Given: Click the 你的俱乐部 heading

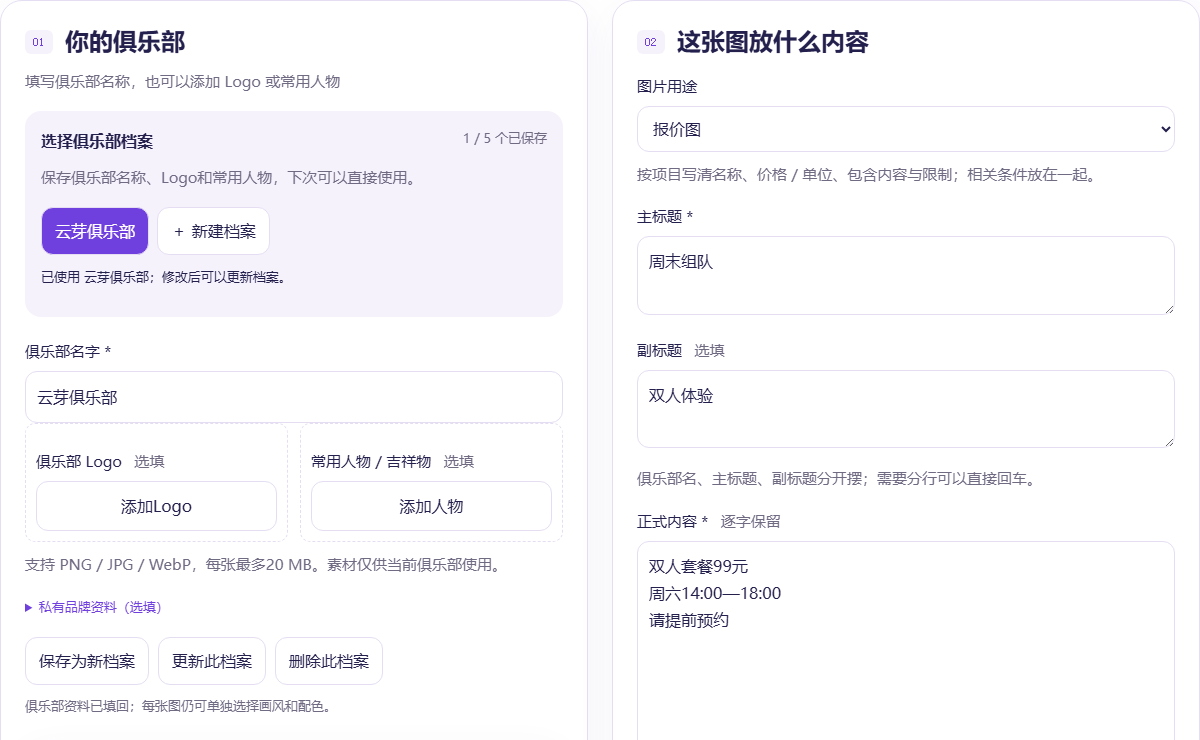Looking at the screenshot, I should tap(125, 42).
